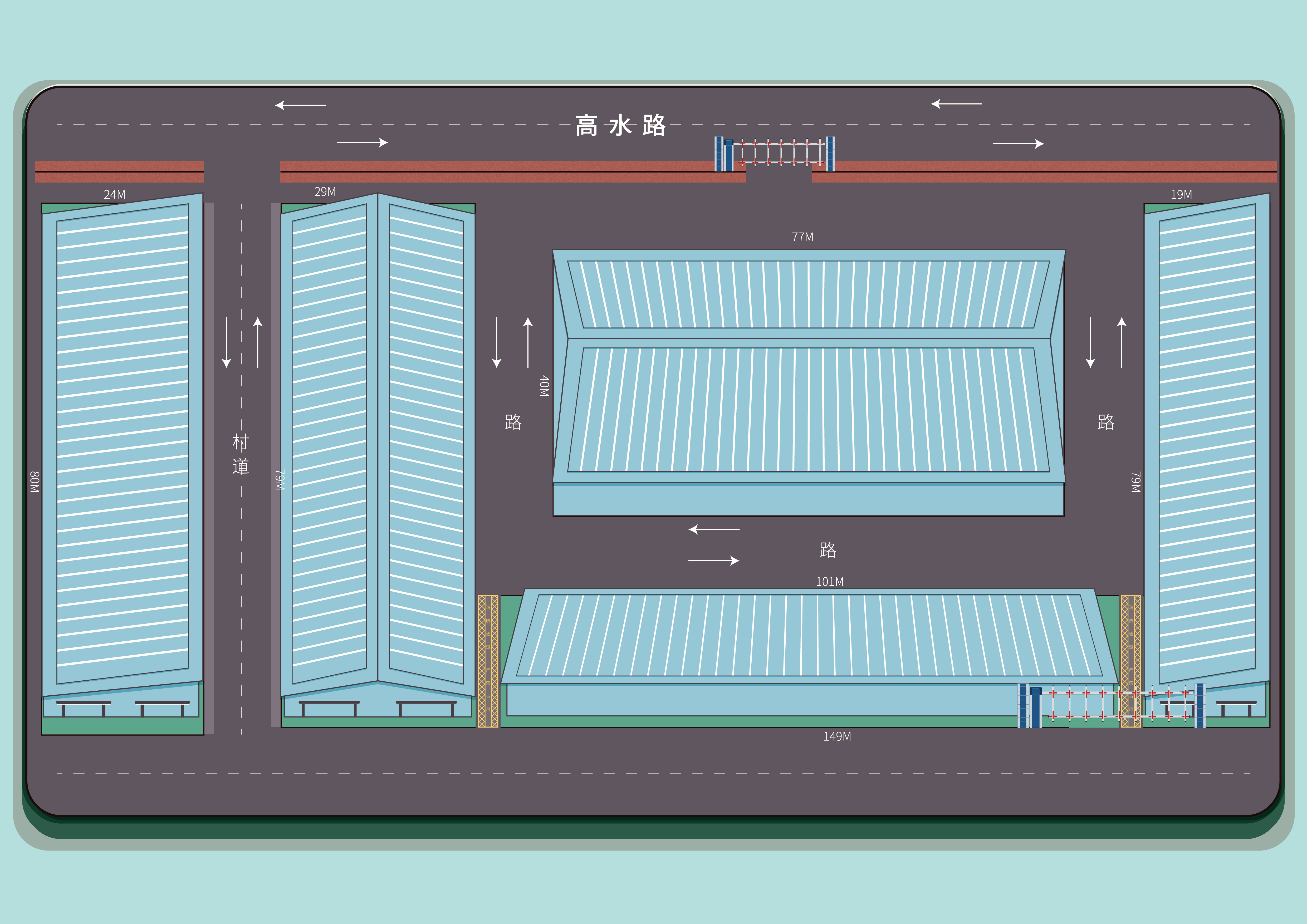Click the up arrow on the 村道 road
The width and height of the screenshot is (1307, 924).
(x=258, y=342)
